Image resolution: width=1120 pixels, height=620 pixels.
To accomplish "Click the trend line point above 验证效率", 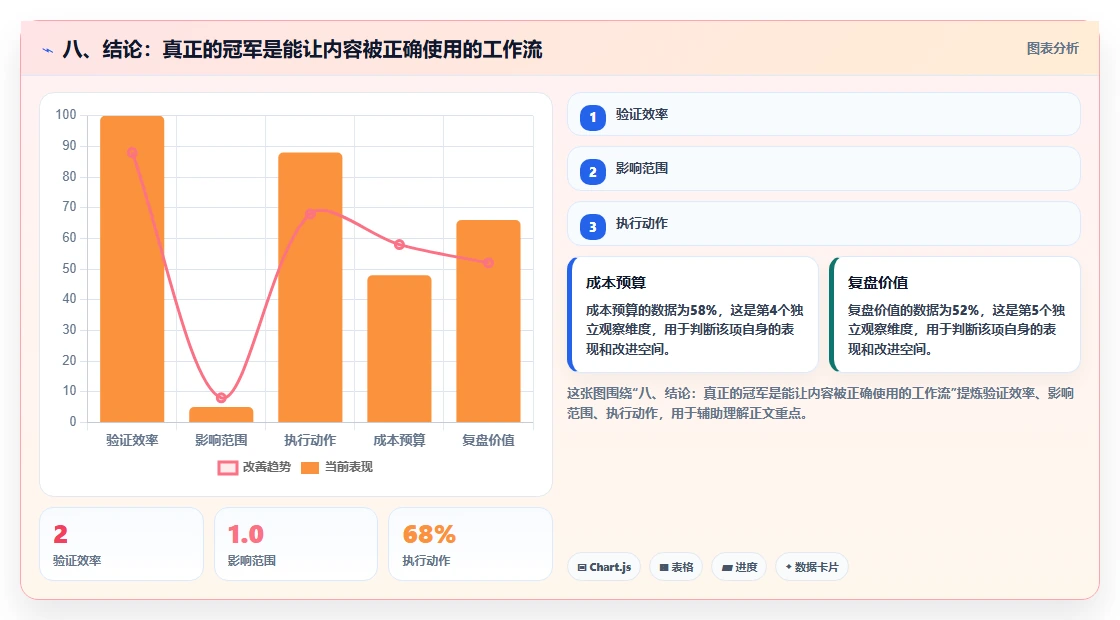I will 132,152.
